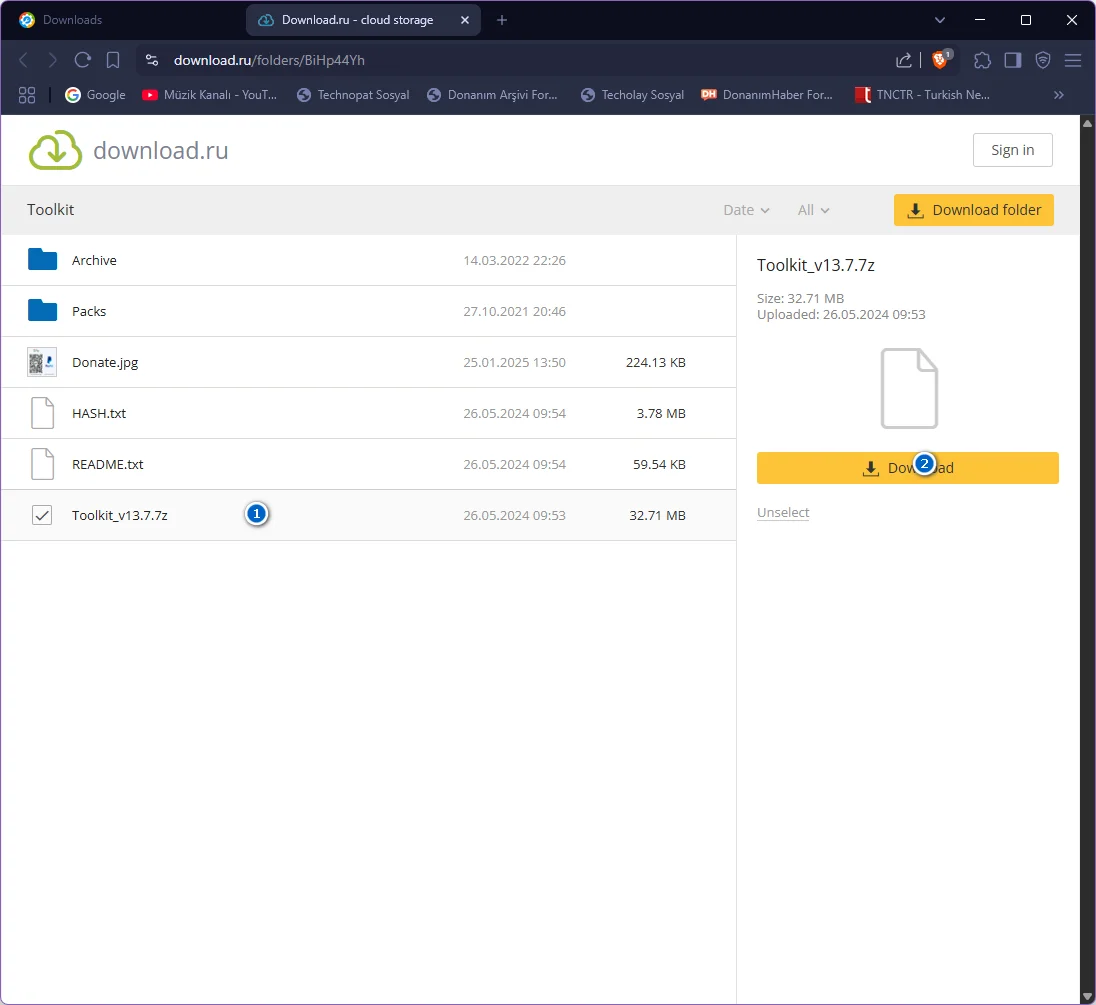Click the HASH.txt file name
Viewport: 1096px width, 1005px height.
click(99, 413)
